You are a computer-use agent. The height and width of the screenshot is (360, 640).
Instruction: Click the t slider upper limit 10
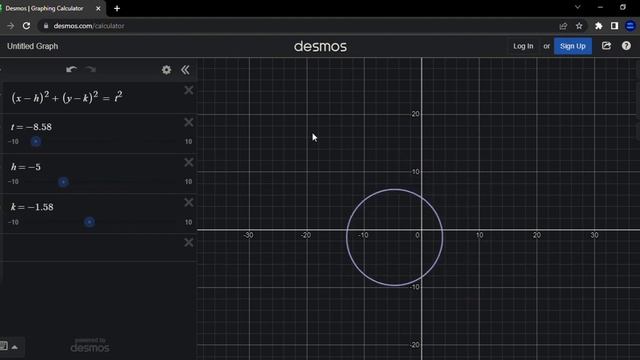(x=188, y=142)
